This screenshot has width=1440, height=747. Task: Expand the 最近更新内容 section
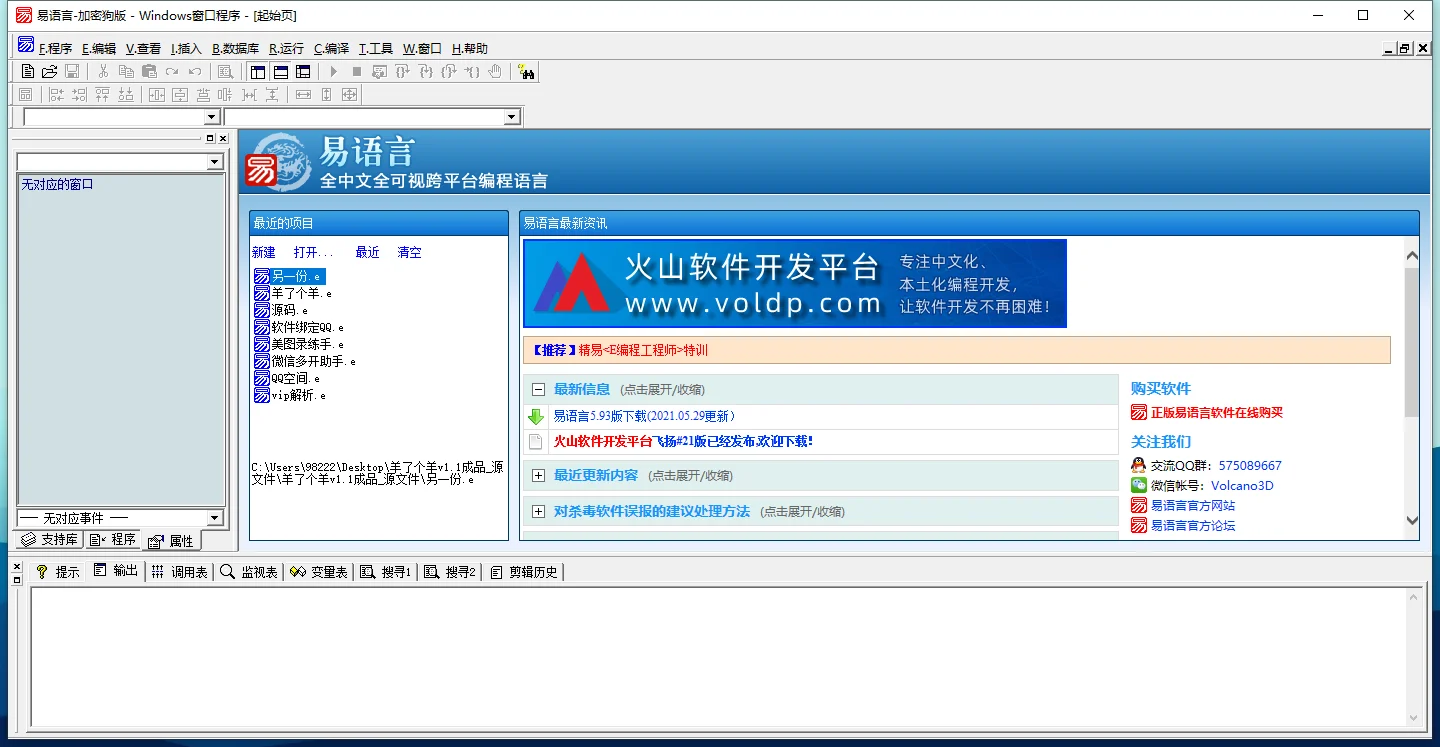pyautogui.click(x=538, y=475)
